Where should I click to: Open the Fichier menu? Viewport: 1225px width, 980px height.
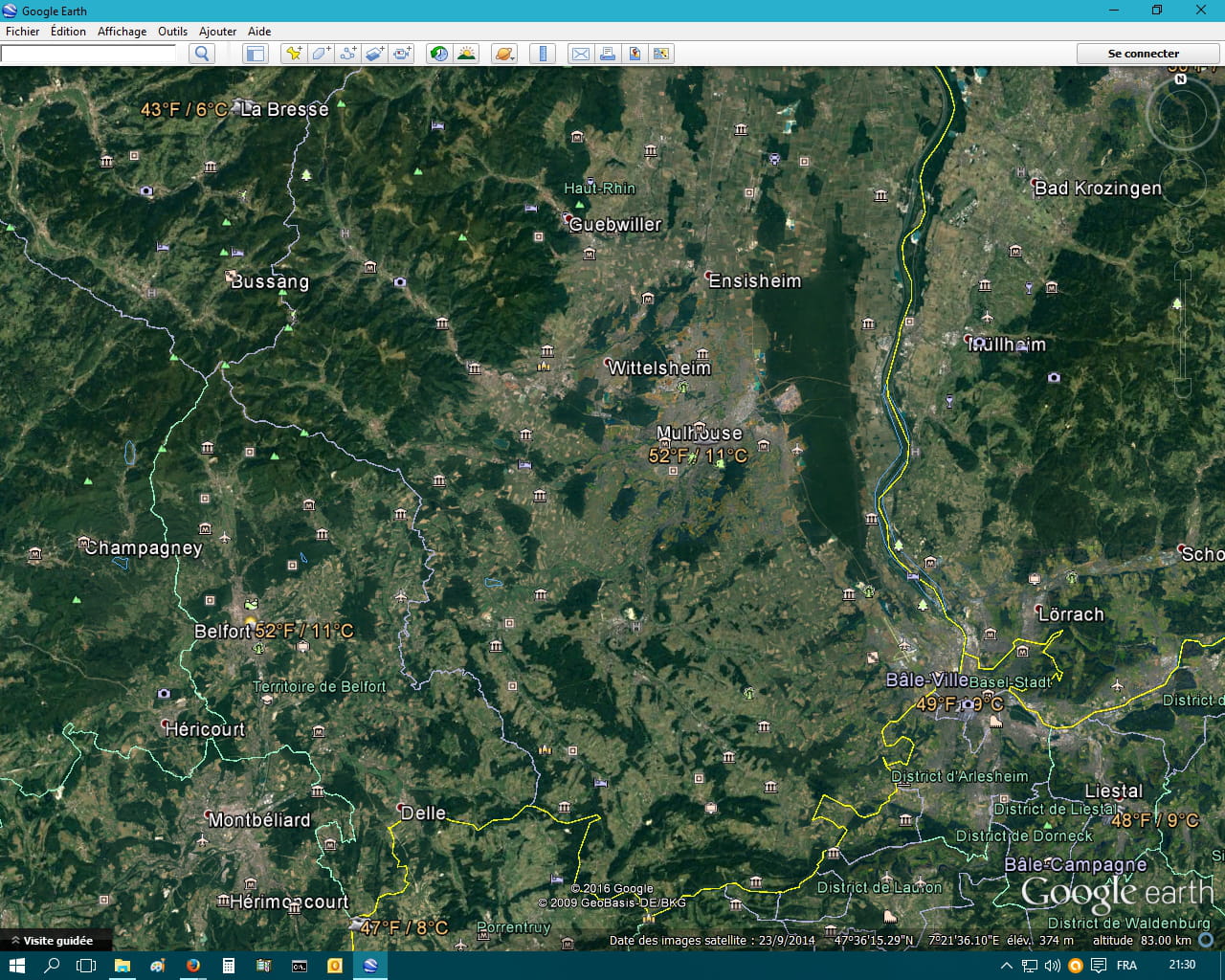(23, 31)
